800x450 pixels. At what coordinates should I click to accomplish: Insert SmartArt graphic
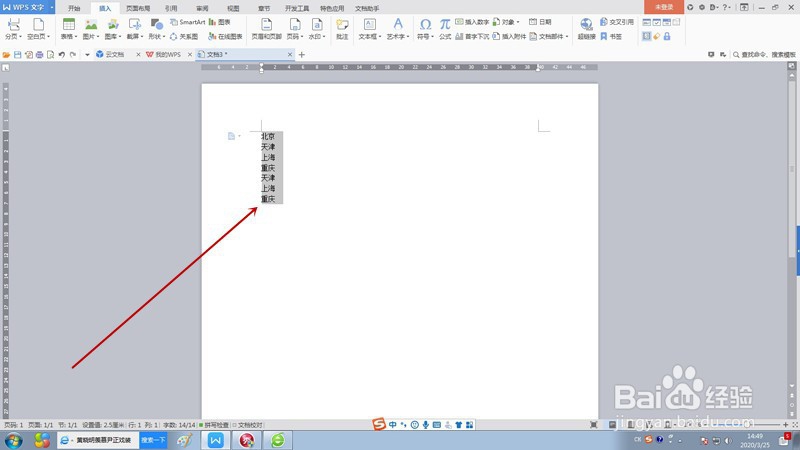click(187, 22)
